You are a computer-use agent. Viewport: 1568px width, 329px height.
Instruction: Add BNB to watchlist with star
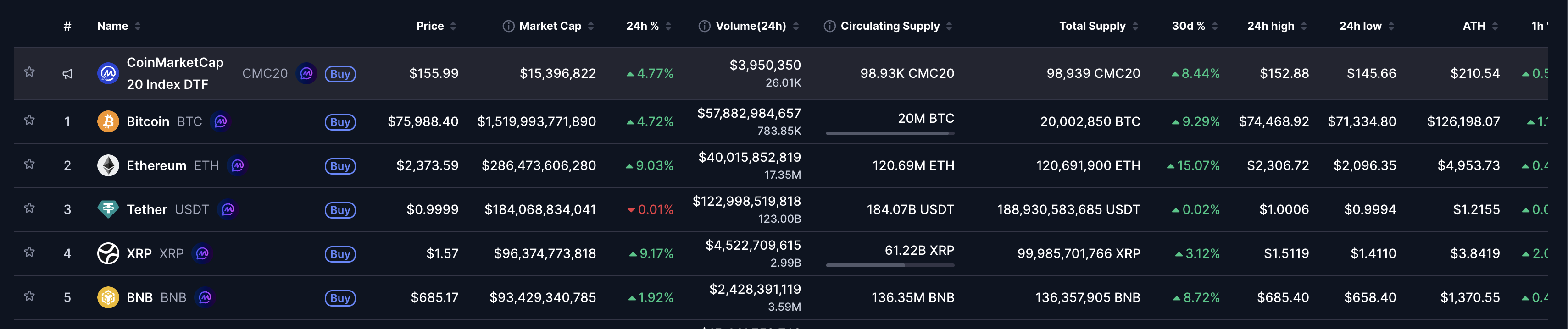(29, 296)
